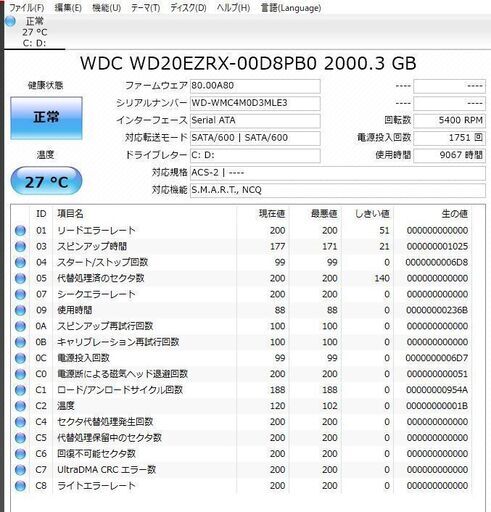The image size is (491, 512).
Task: Open the ヘルプ(H) menu
Action: (x=233, y=8)
